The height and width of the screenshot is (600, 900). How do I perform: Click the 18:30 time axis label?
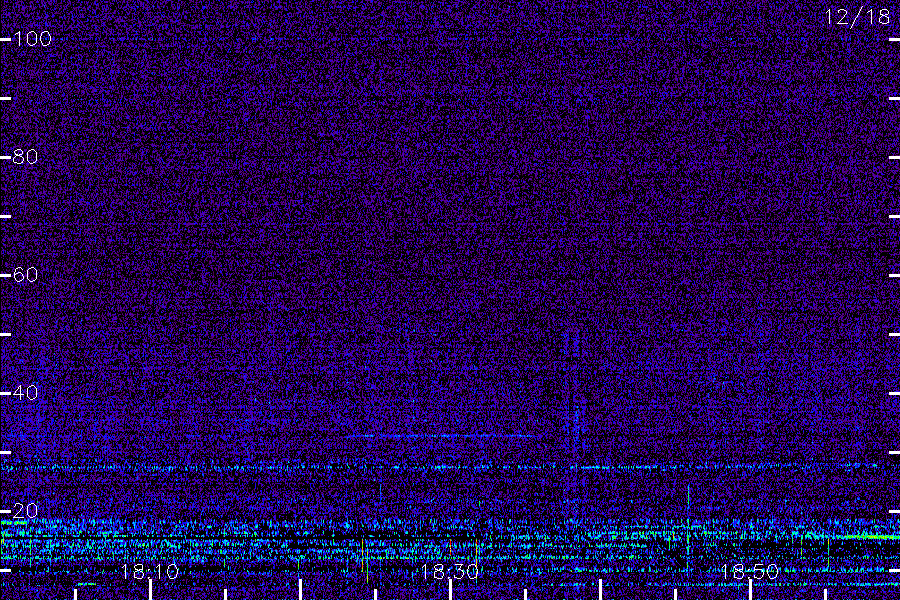(x=449, y=572)
